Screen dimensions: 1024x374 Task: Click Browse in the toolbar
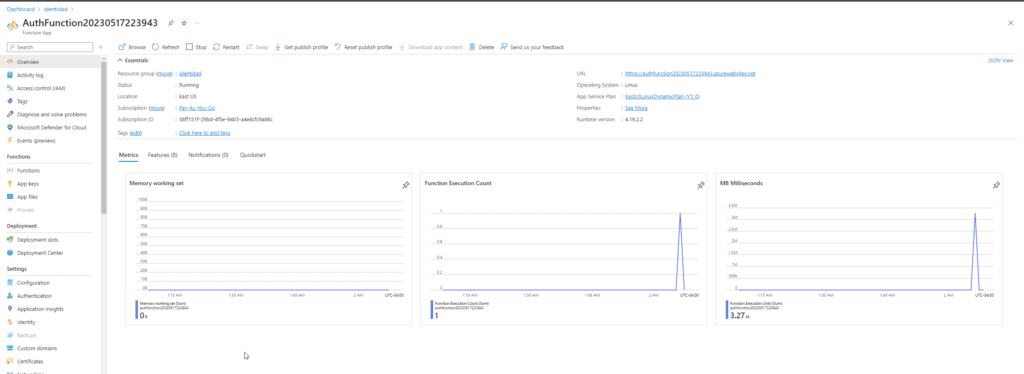(x=132, y=47)
